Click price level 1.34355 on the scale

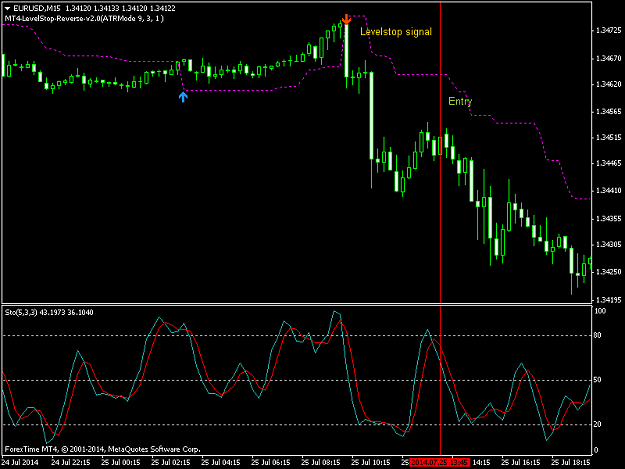pos(608,219)
